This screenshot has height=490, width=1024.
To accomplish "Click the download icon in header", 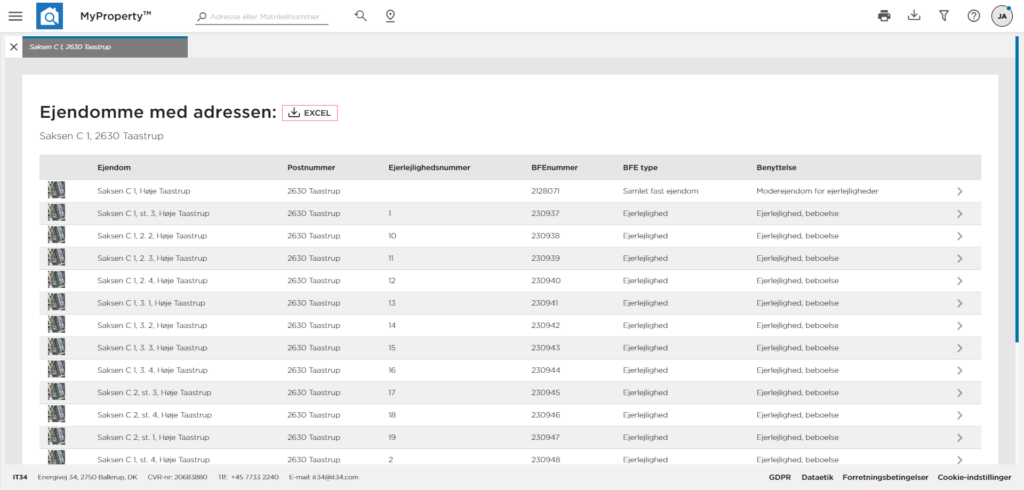I will pyautogui.click(x=913, y=16).
